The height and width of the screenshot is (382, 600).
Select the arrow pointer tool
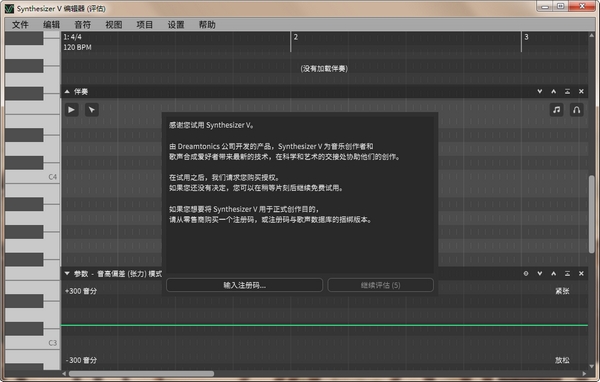click(92, 110)
